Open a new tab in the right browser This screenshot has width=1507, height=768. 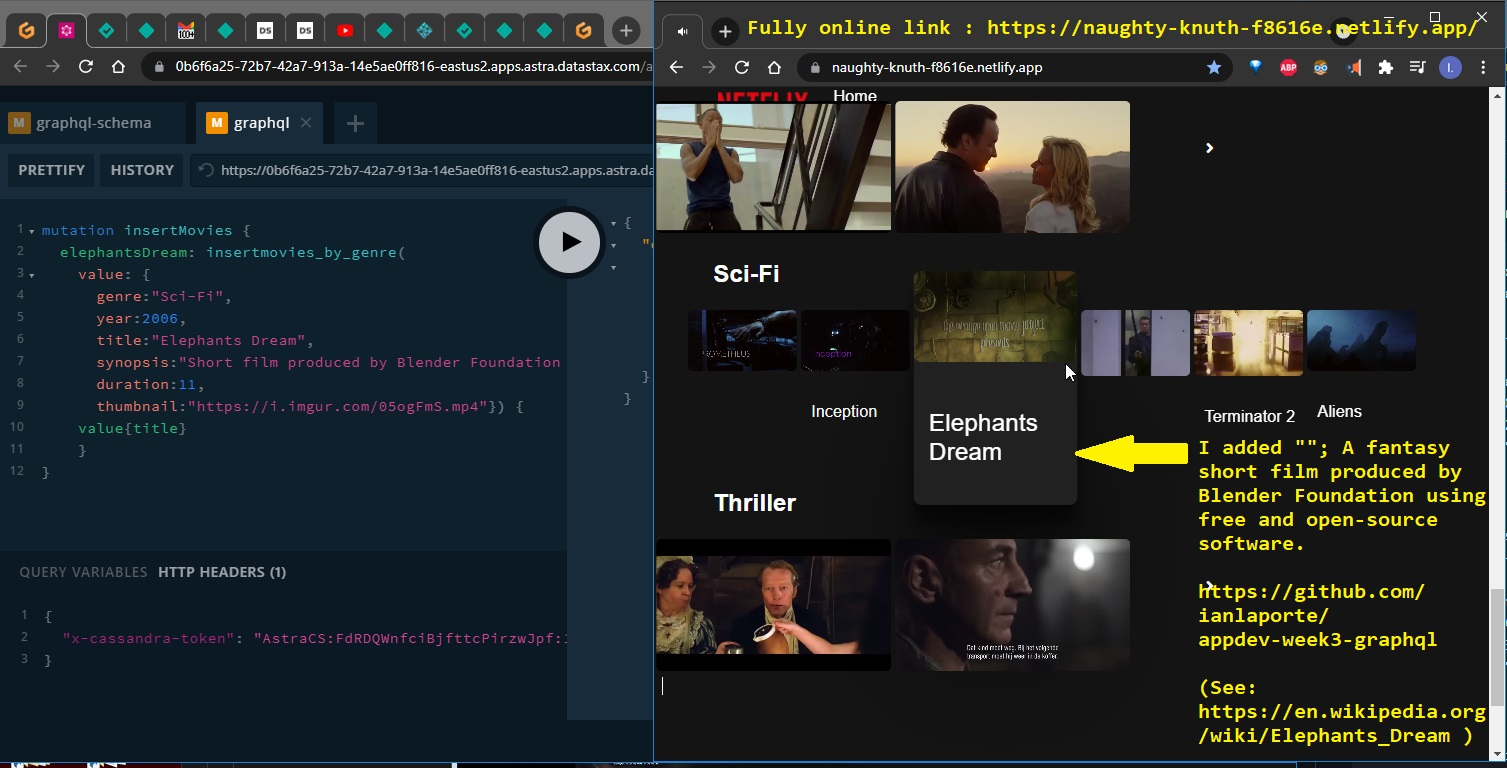725,31
